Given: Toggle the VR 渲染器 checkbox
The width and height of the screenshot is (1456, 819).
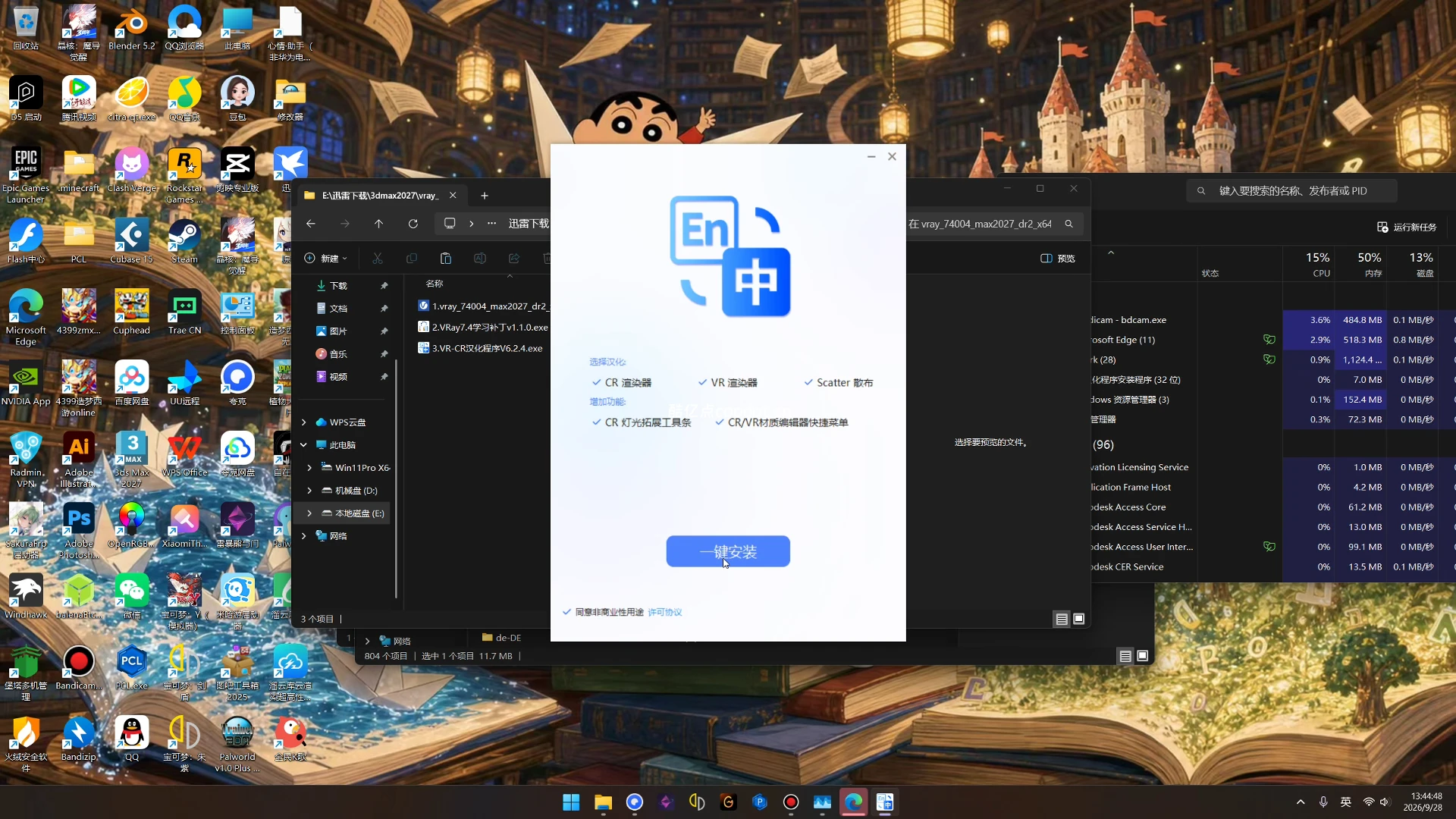Looking at the screenshot, I should click(703, 383).
